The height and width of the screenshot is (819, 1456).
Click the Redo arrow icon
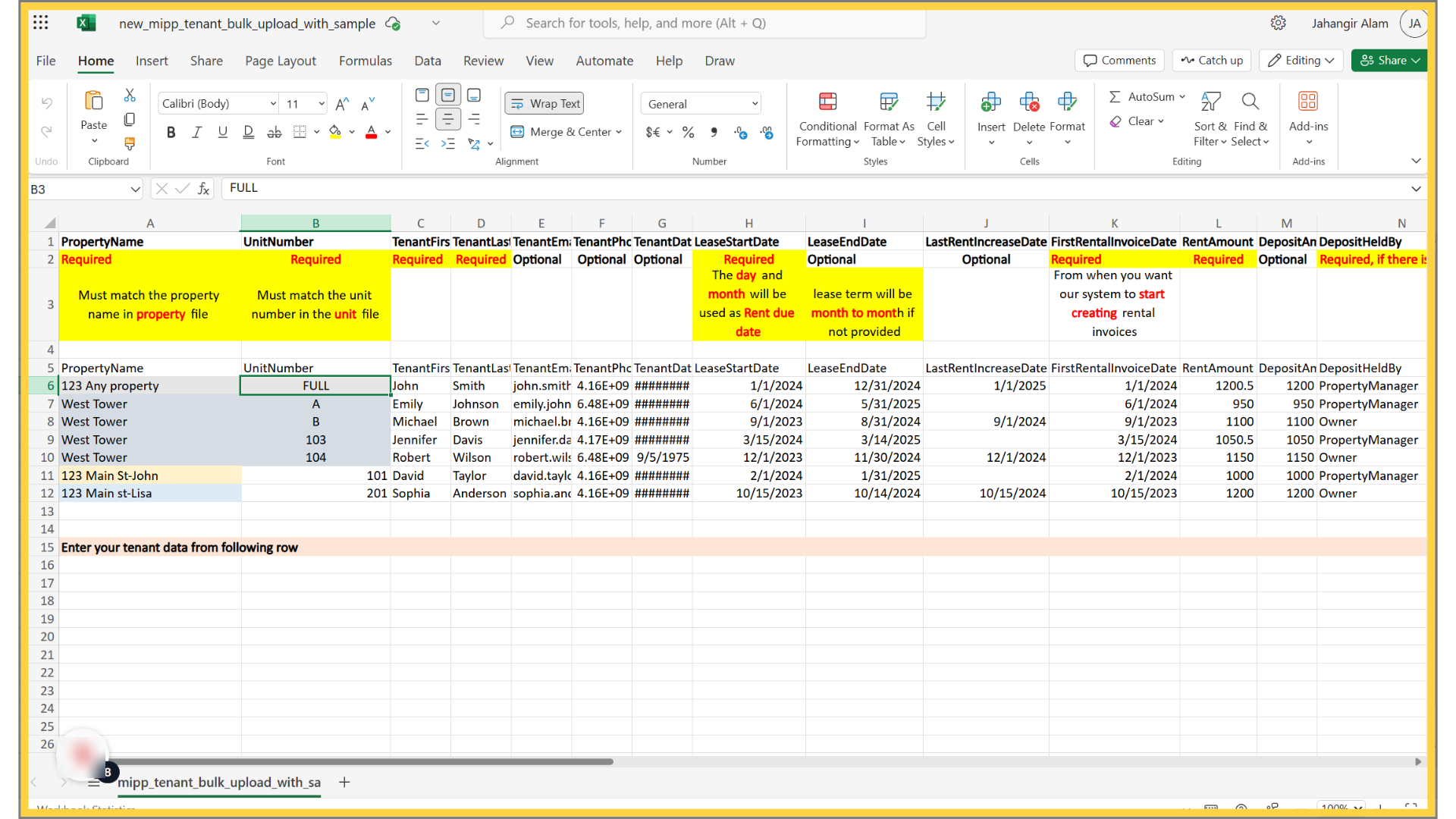pyautogui.click(x=47, y=131)
